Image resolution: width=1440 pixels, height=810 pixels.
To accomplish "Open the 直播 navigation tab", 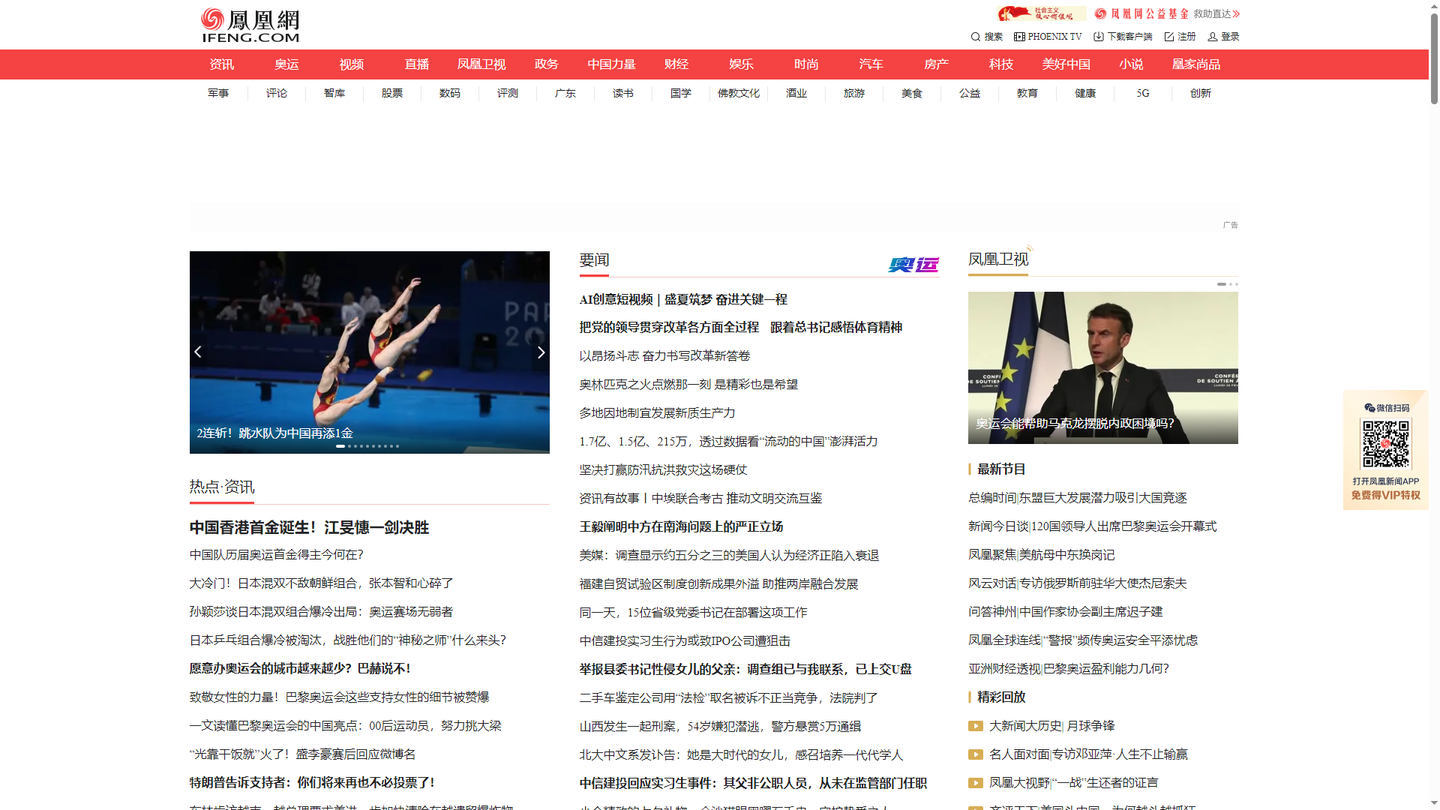I will click(x=417, y=64).
